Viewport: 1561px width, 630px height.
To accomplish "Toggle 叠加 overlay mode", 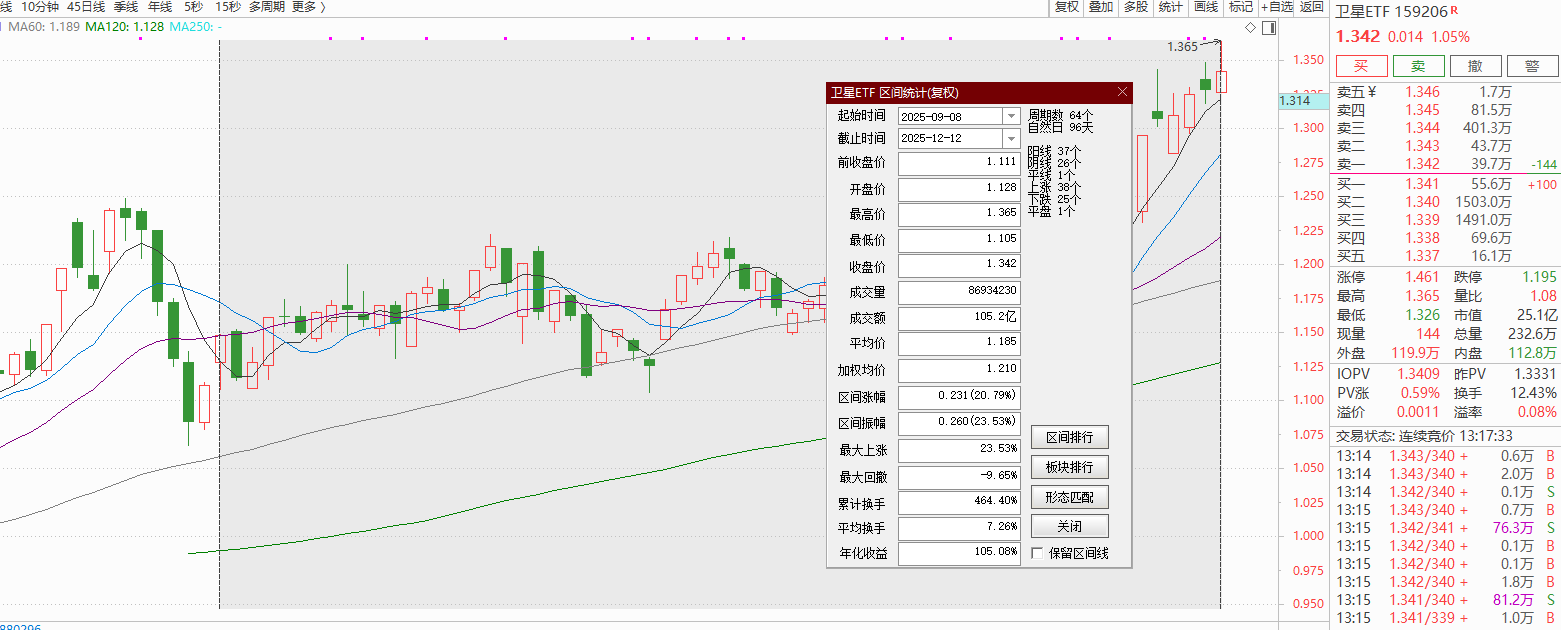I will tap(1101, 7).
